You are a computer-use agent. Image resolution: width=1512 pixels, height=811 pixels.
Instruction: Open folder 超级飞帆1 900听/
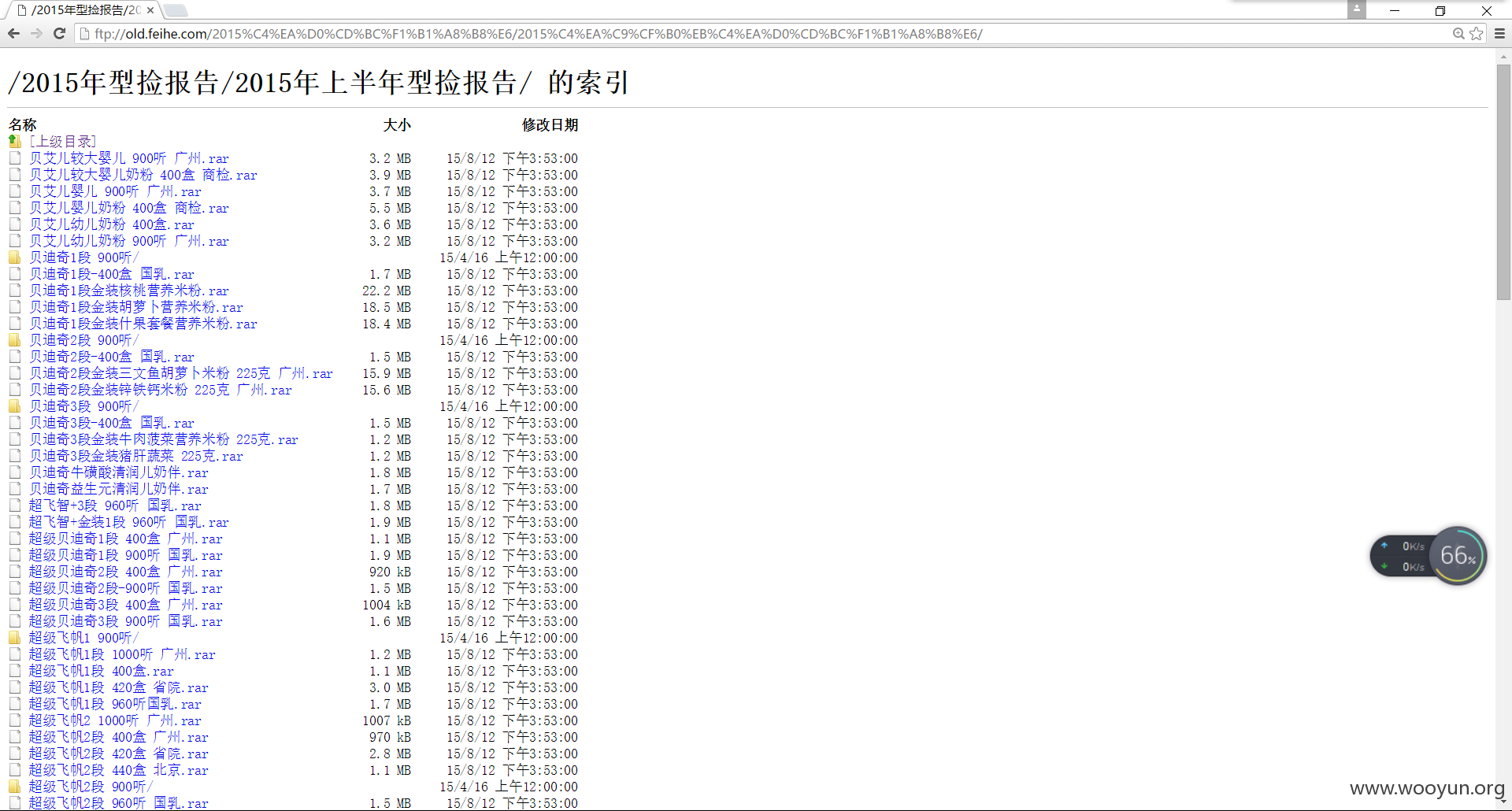pos(84,638)
